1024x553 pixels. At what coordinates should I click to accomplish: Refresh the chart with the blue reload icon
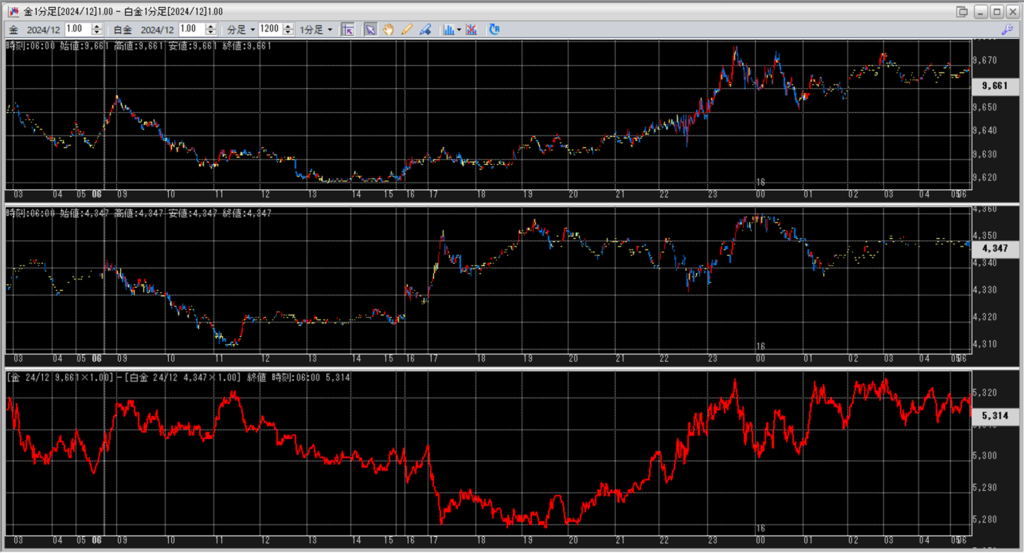pos(494,30)
